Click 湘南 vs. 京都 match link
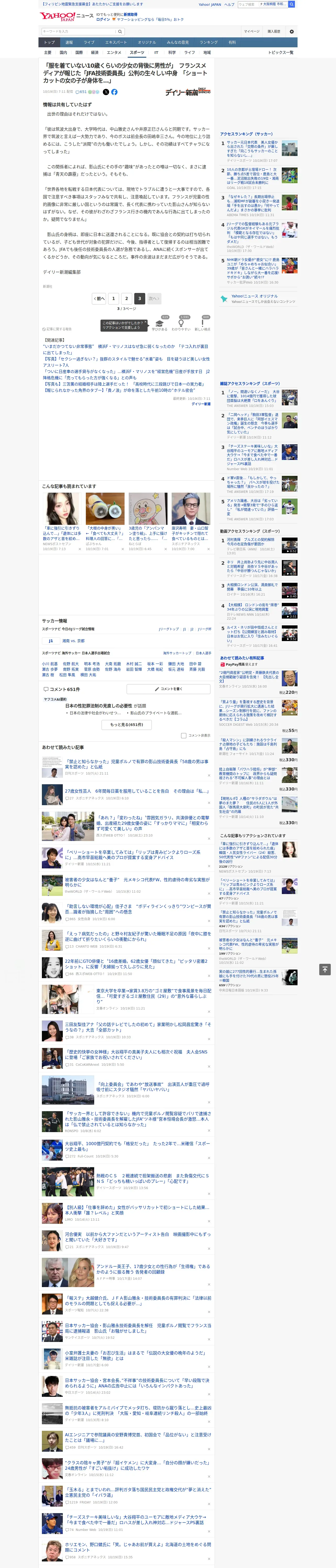The width and height of the screenshot is (336, 1568). (x=74, y=641)
